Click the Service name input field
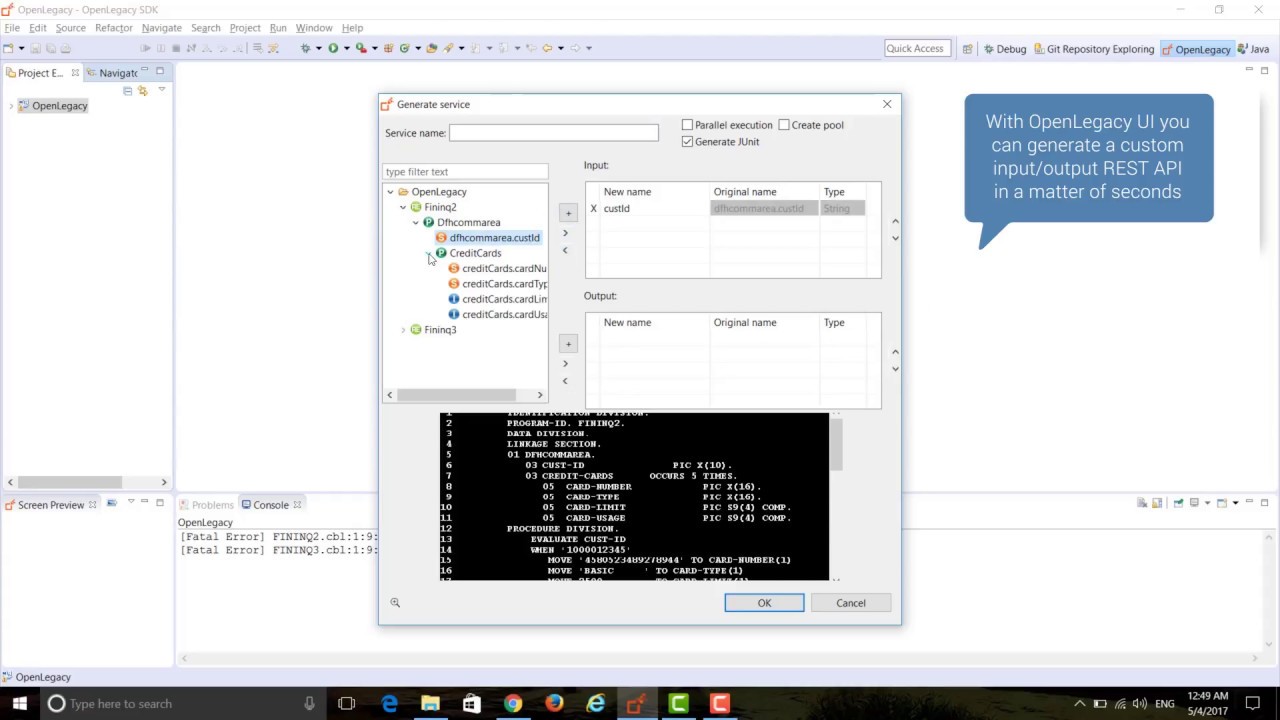The width and height of the screenshot is (1280, 720). [554, 133]
